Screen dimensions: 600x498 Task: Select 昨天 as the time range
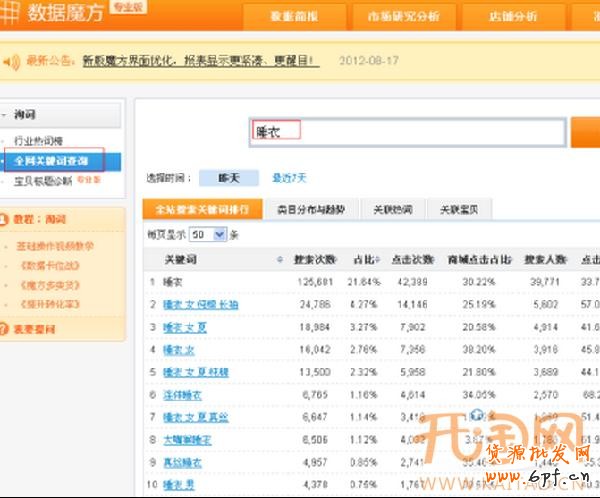tap(221, 178)
